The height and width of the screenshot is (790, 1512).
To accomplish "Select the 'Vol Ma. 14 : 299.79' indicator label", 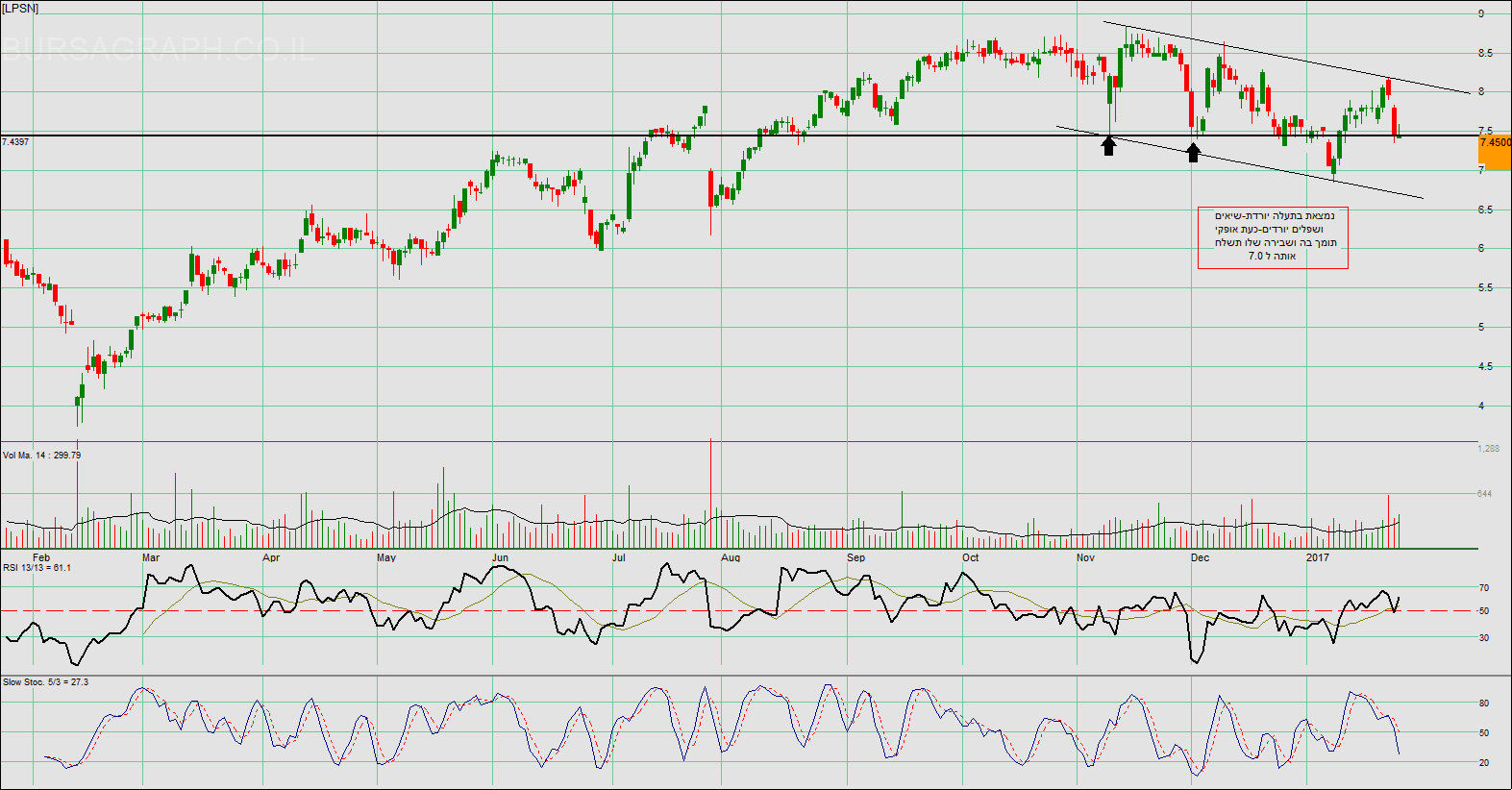I will coord(41,456).
